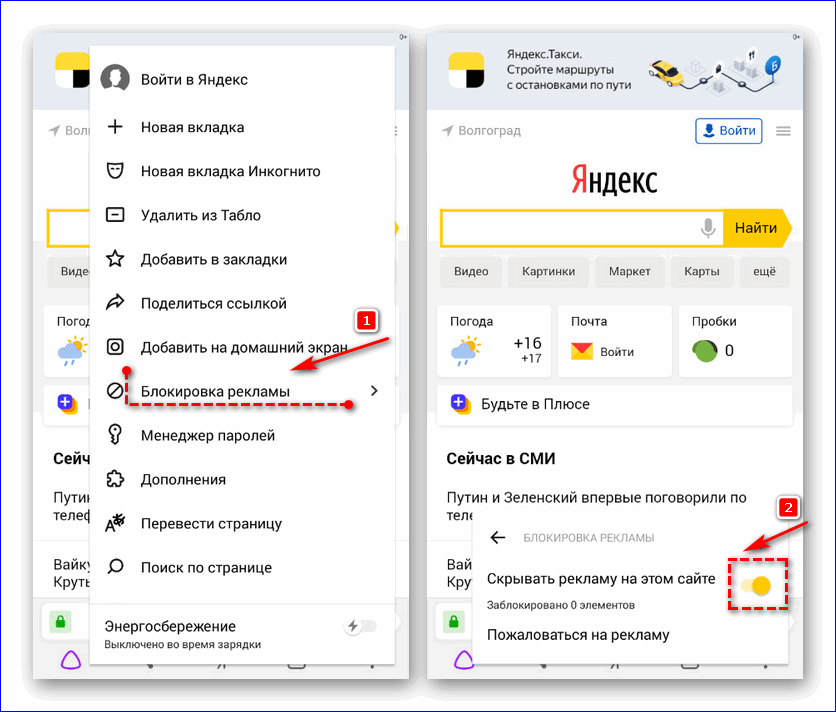Open the Картинки images tab

pyautogui.click(x=548, y=271)
